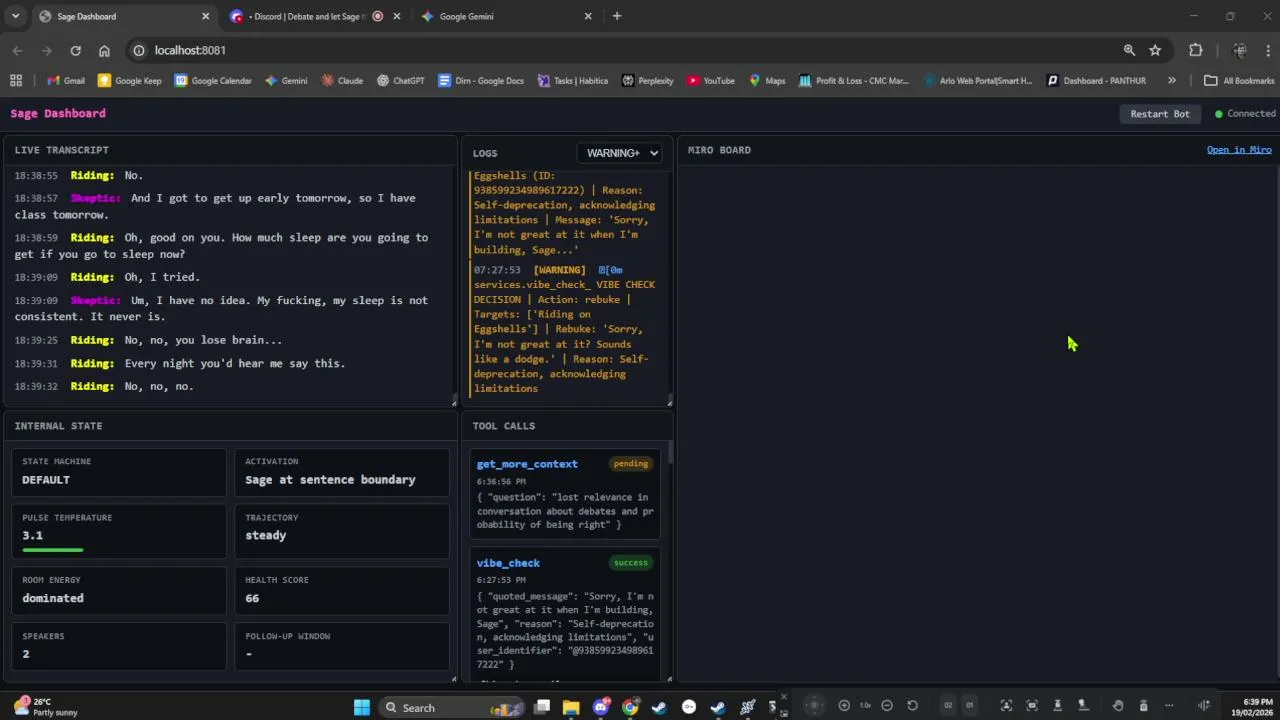Go to the browser home page
The image size is (1280, 720).
tap(104, 50)
